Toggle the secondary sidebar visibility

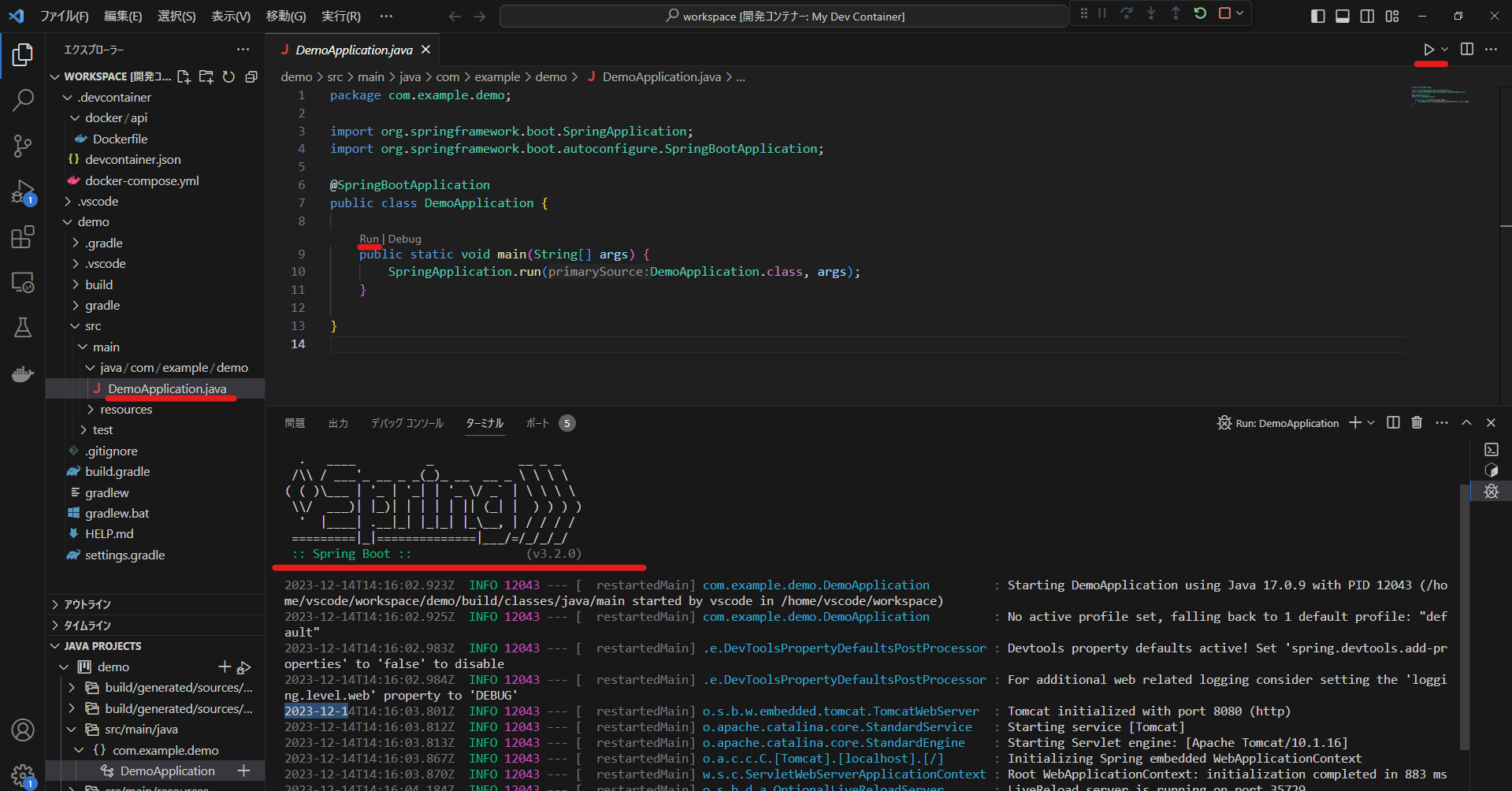pos(1367,16)
